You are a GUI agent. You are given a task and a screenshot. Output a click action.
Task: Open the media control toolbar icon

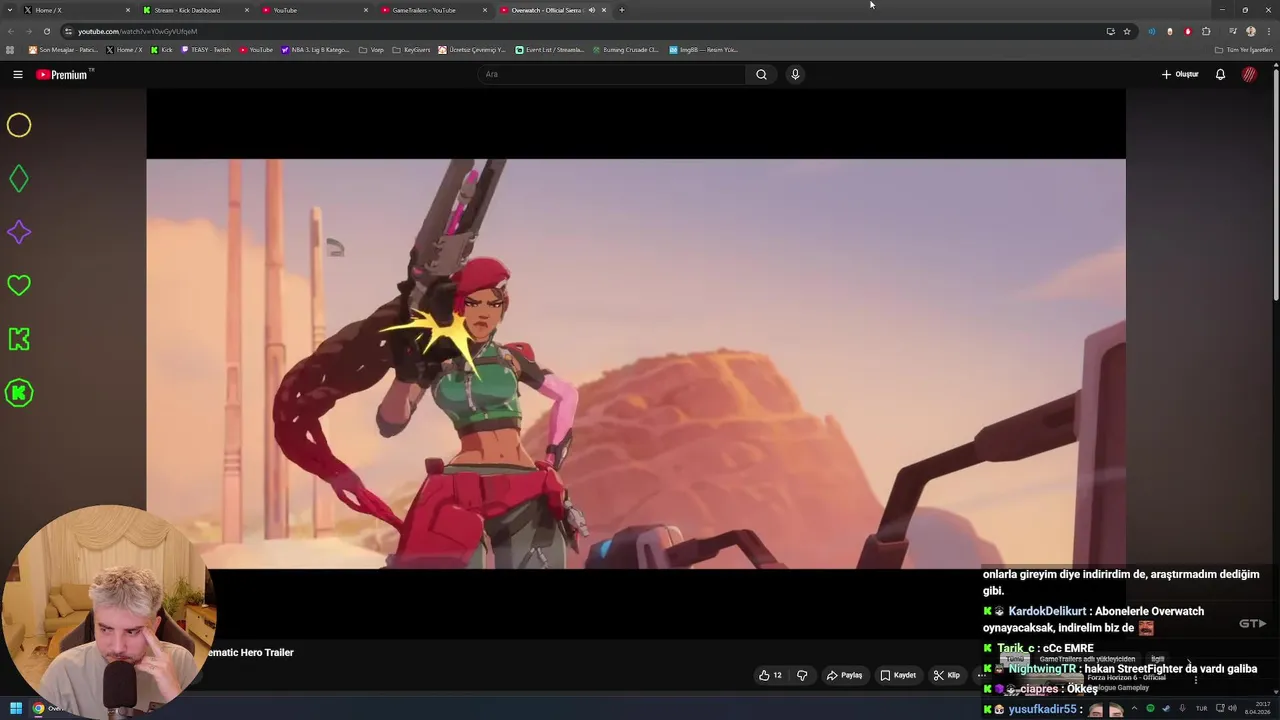(1233, 31)
